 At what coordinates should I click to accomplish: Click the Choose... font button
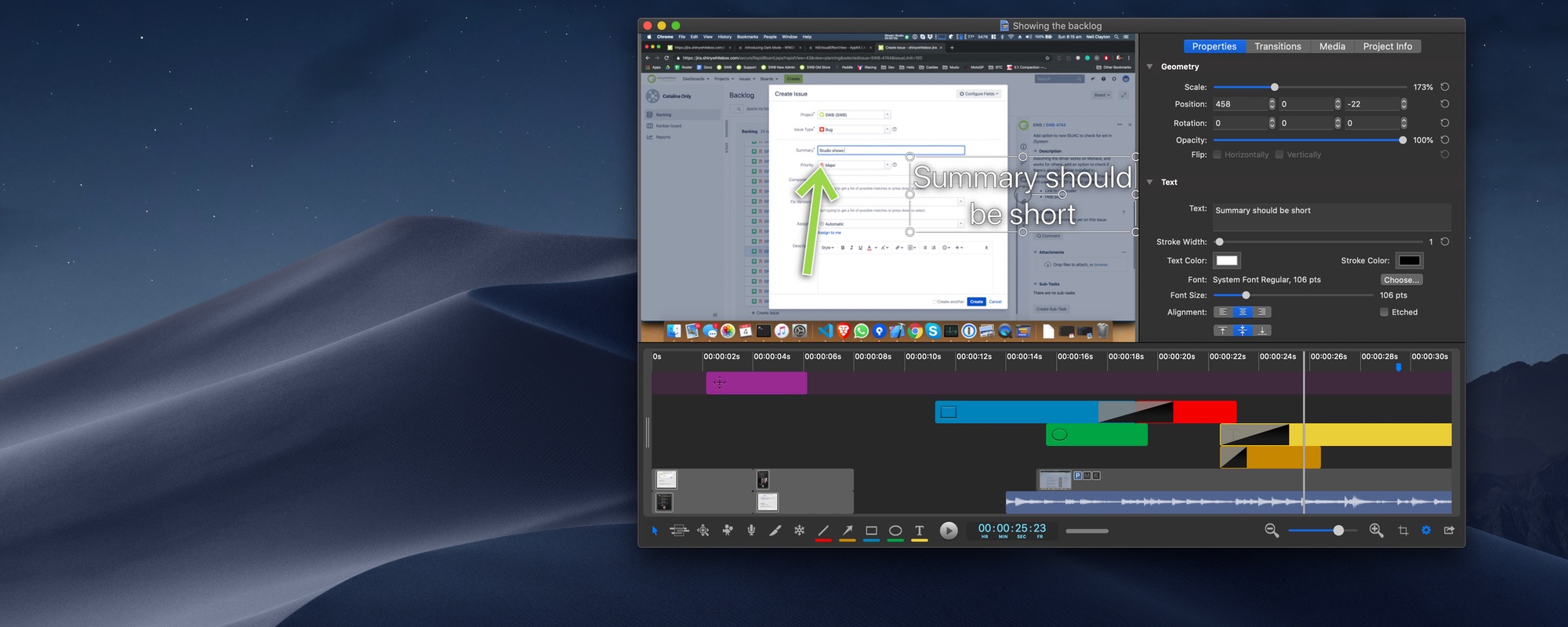tap(1401, 280)
